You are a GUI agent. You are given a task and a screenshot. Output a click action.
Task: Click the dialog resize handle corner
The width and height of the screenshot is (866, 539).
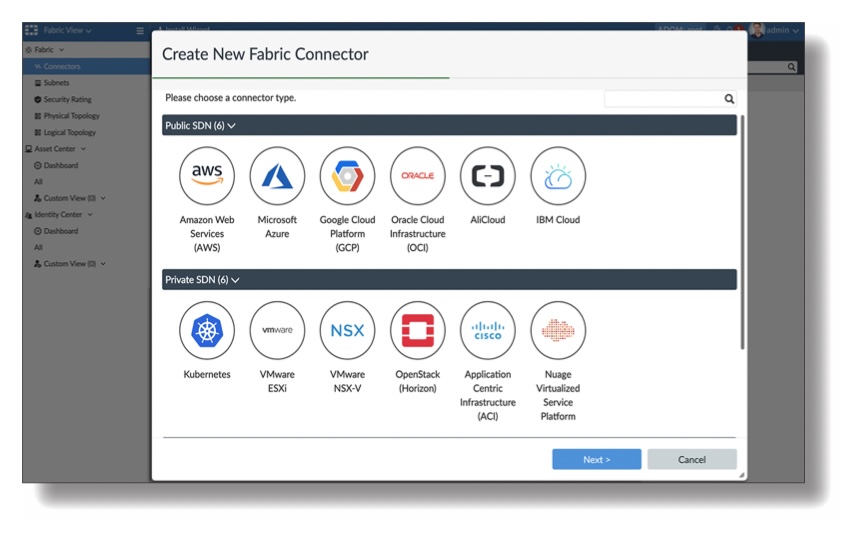(x=742, y=475)
